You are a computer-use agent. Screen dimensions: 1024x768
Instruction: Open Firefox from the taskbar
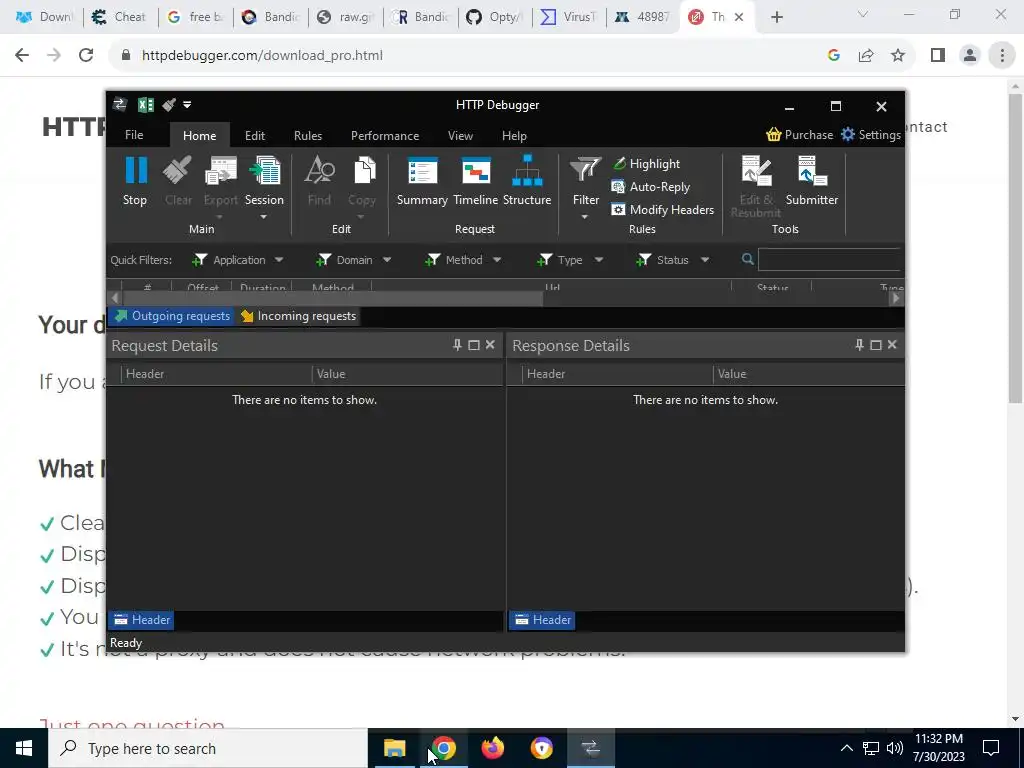click(493, 748)
